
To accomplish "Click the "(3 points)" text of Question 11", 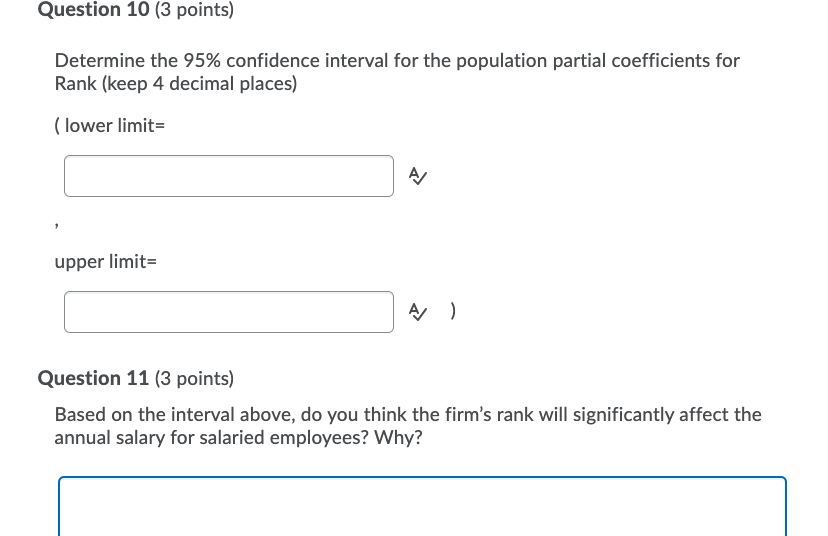I will tap(194, 378).
